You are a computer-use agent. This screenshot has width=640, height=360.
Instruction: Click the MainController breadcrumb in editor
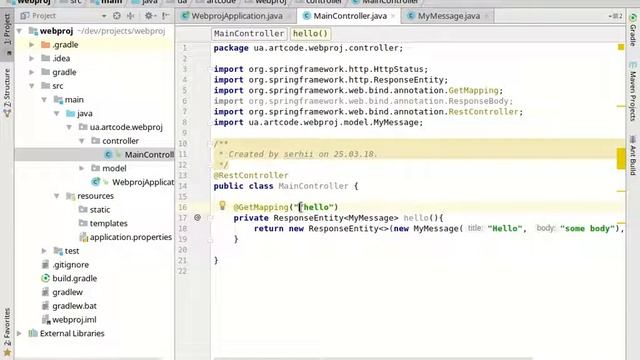(249, 33)
